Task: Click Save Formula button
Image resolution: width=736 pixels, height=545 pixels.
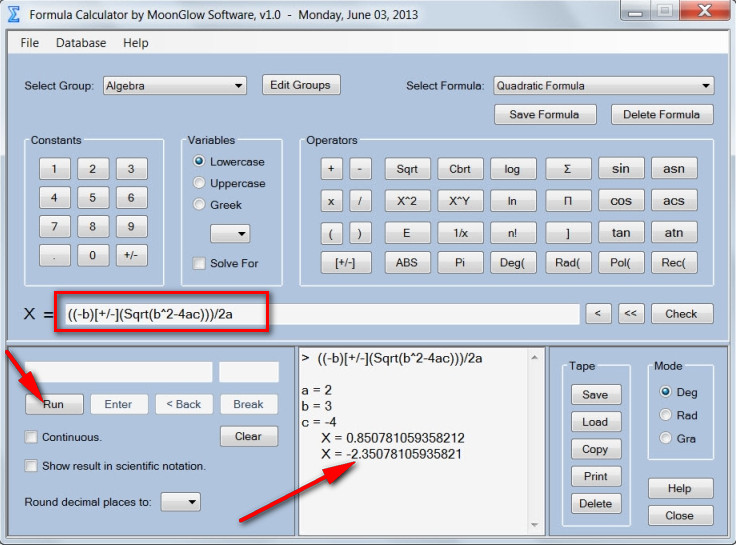Action: (545, 115)
